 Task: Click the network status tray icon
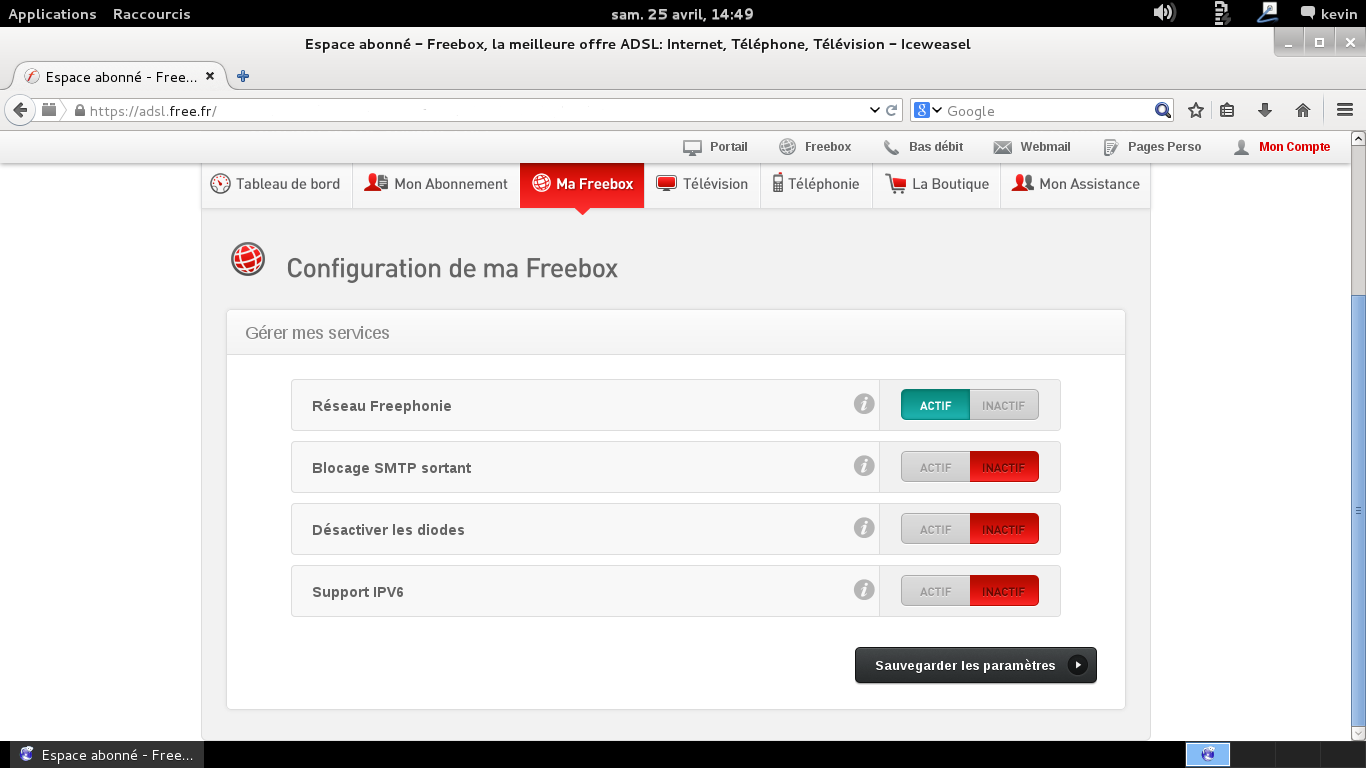pyautogui.click(x=1221, y=13)
